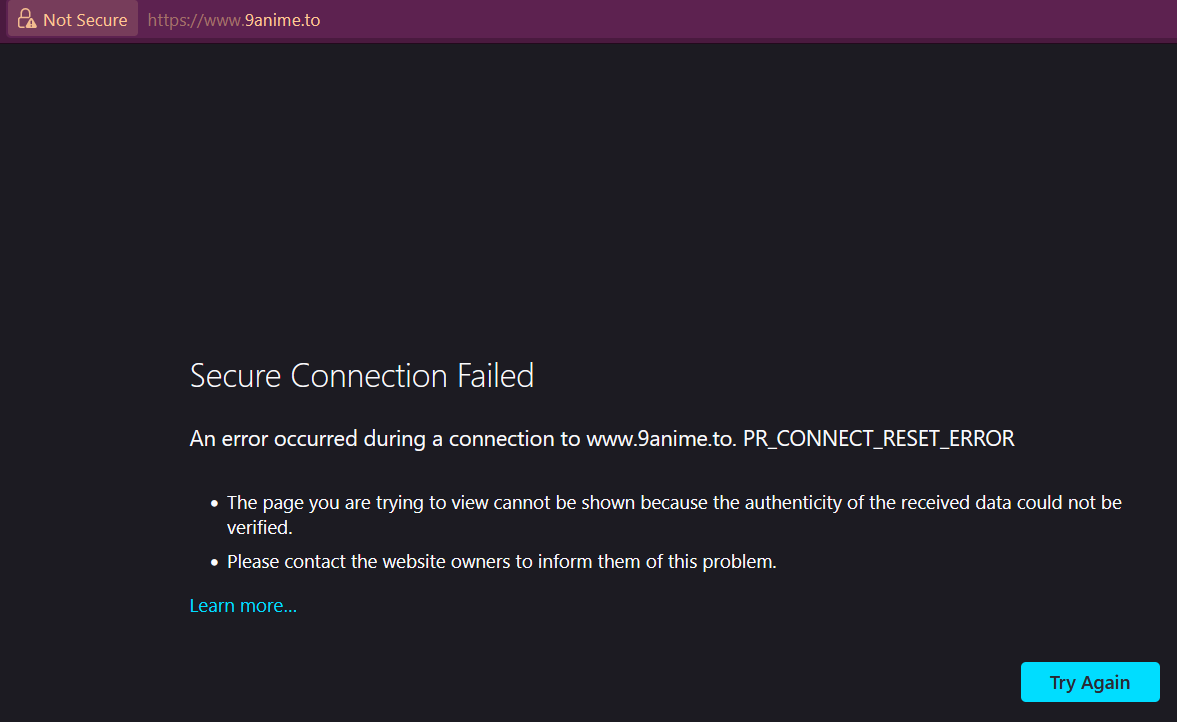Click the "Not Secure" text label

pos(85,20)
